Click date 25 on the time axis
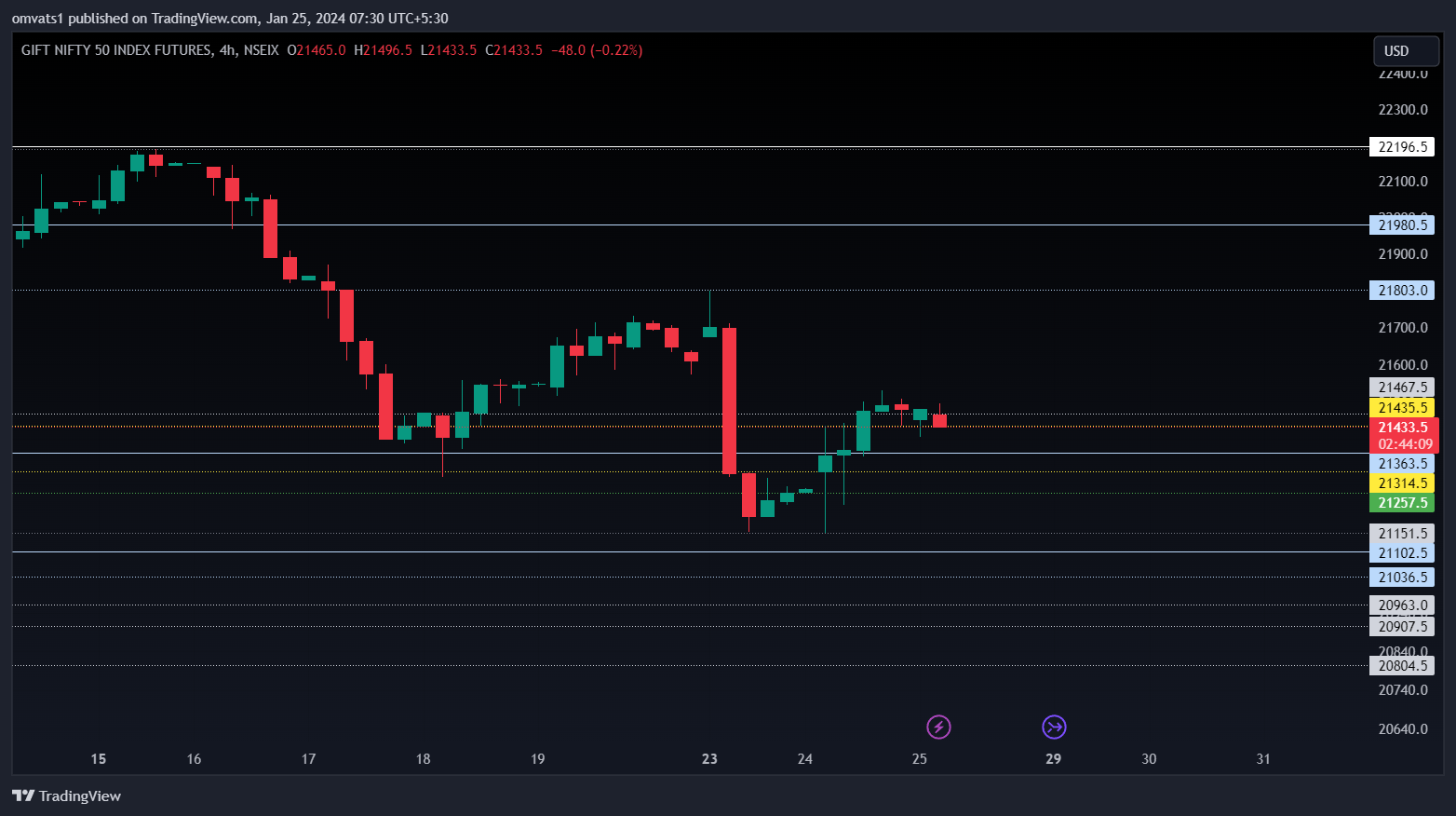This screenshot has width=1456, height=816. click(x=919, y=759)
